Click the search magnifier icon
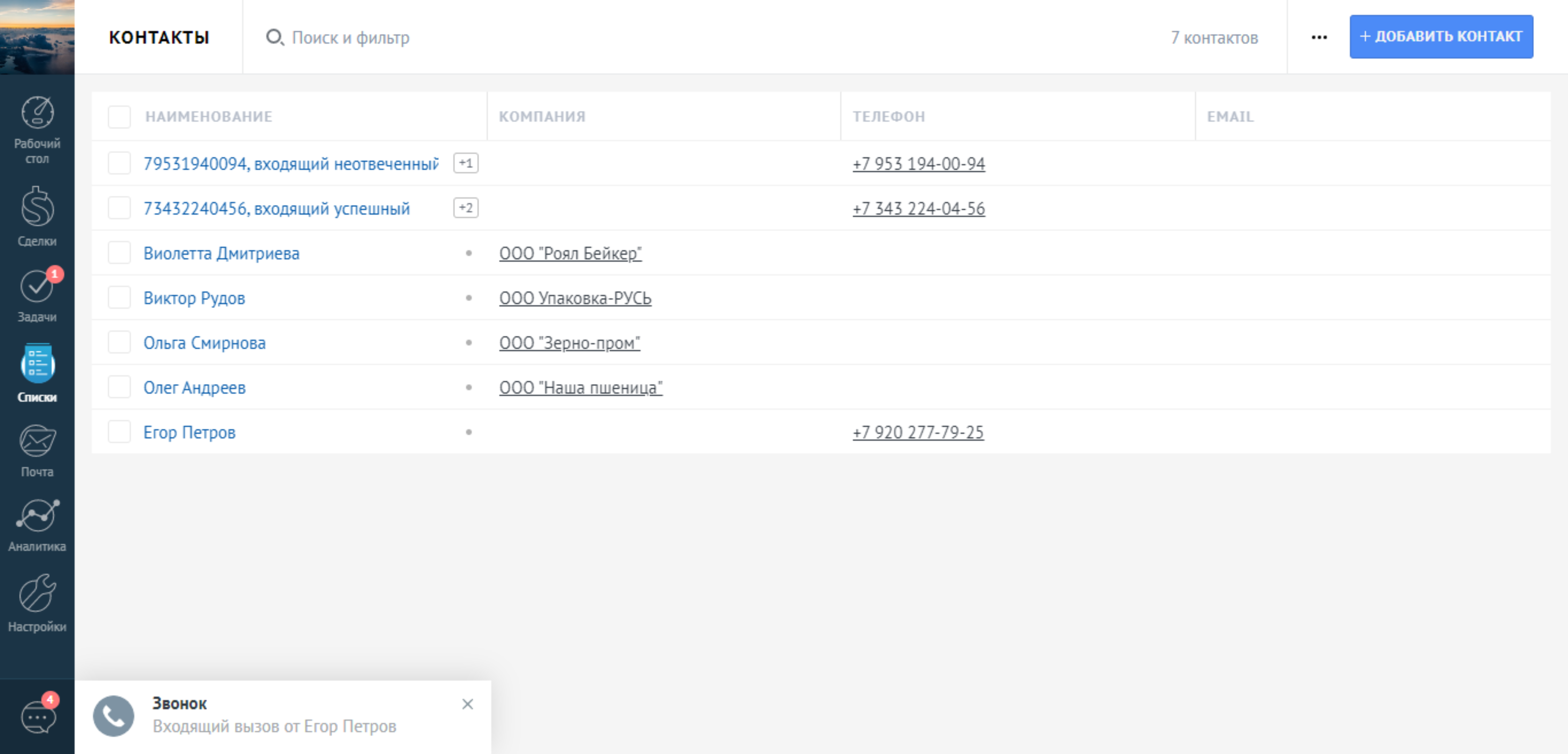Viewport: 1568px width, 754px height. point(274,37)
